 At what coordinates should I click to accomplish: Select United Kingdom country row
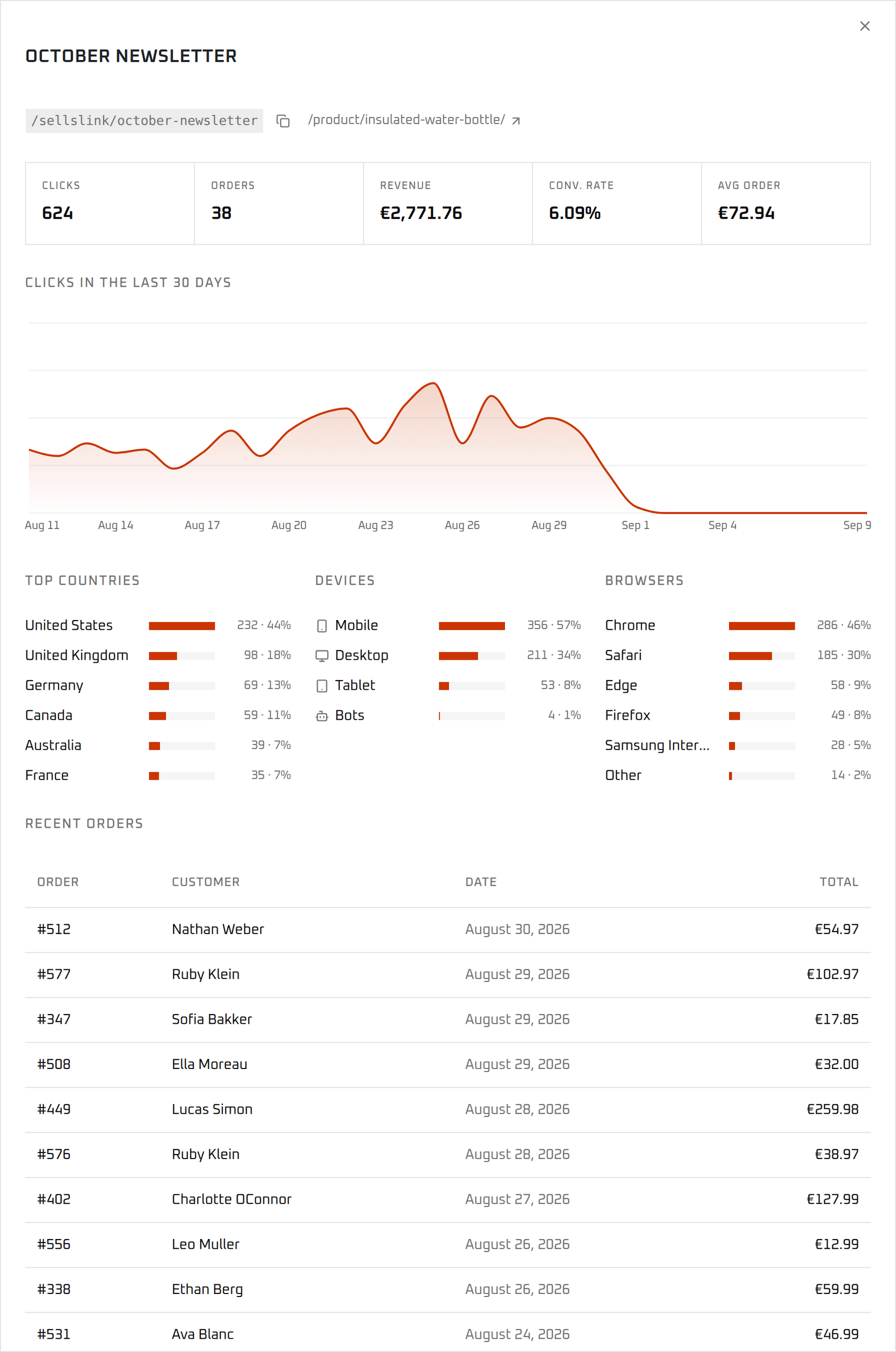[158, 656]
